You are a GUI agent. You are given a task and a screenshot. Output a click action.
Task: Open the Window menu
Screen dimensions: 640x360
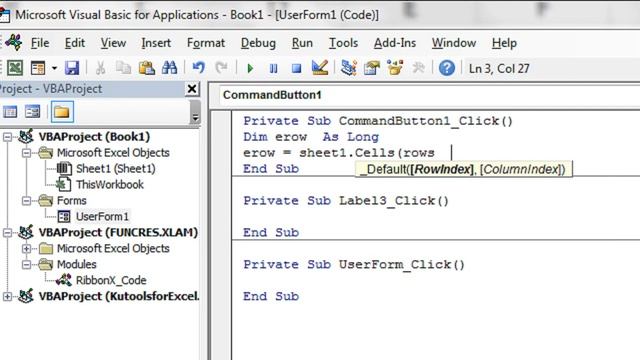[x=454, y=43]
